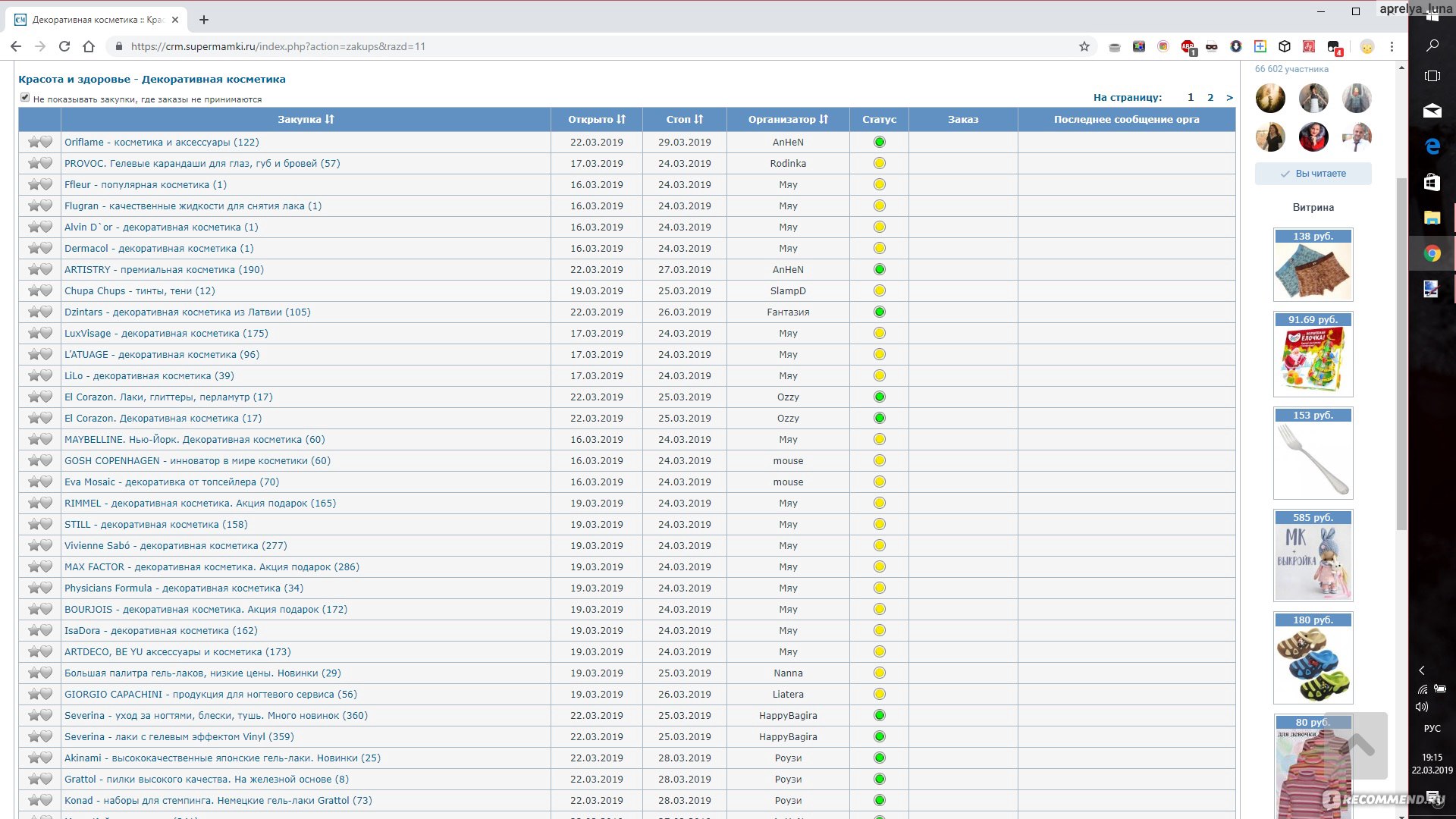The width and height of the screenshot is (1456, 819).
Task: Open the cube extension icon
Action: click(1285, 47)
